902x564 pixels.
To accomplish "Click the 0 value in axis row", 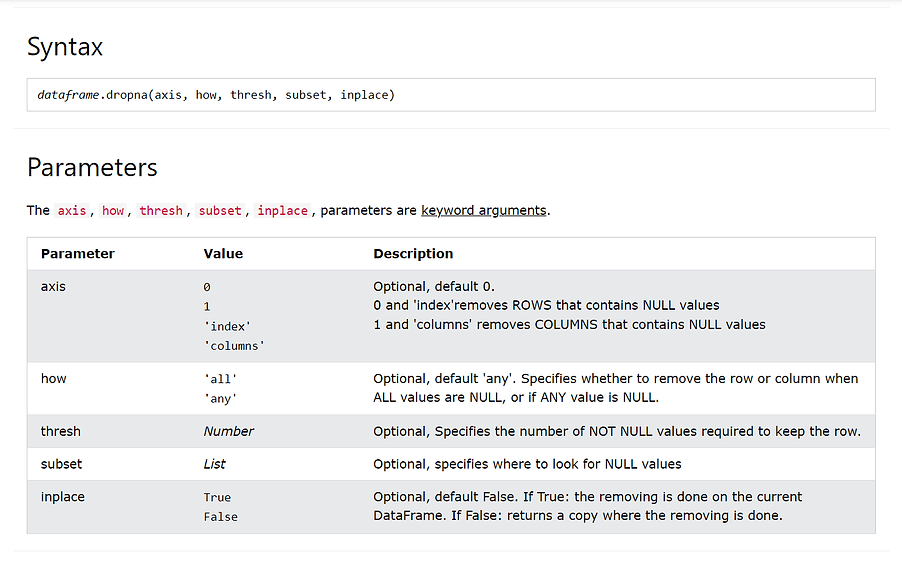I will pos(207,287).
